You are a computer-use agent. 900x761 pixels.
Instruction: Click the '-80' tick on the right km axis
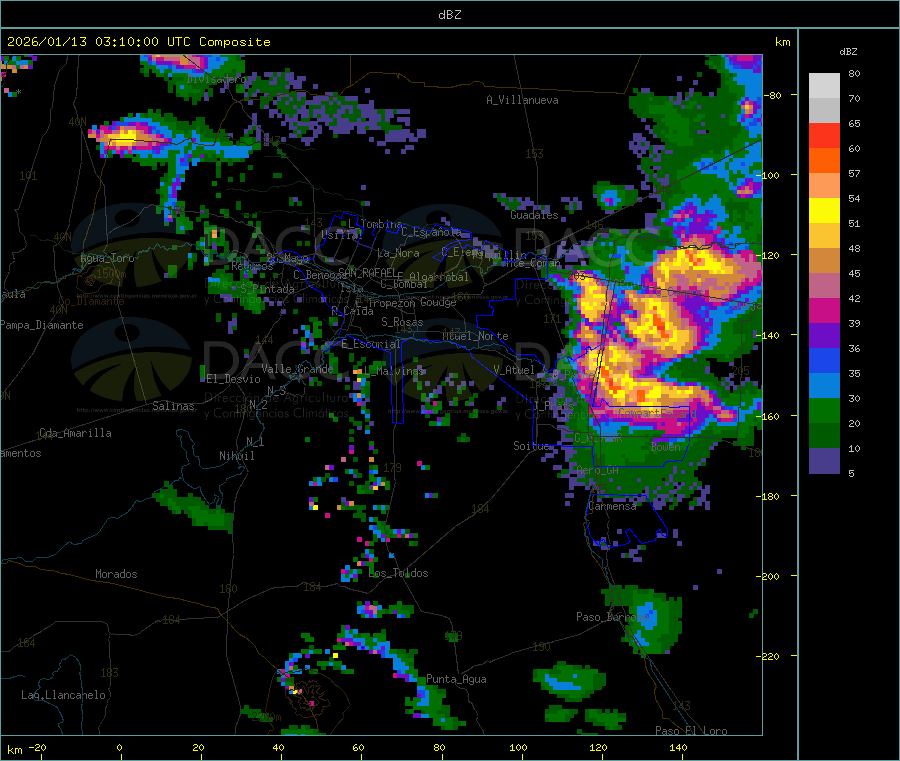tap(773, 95)
